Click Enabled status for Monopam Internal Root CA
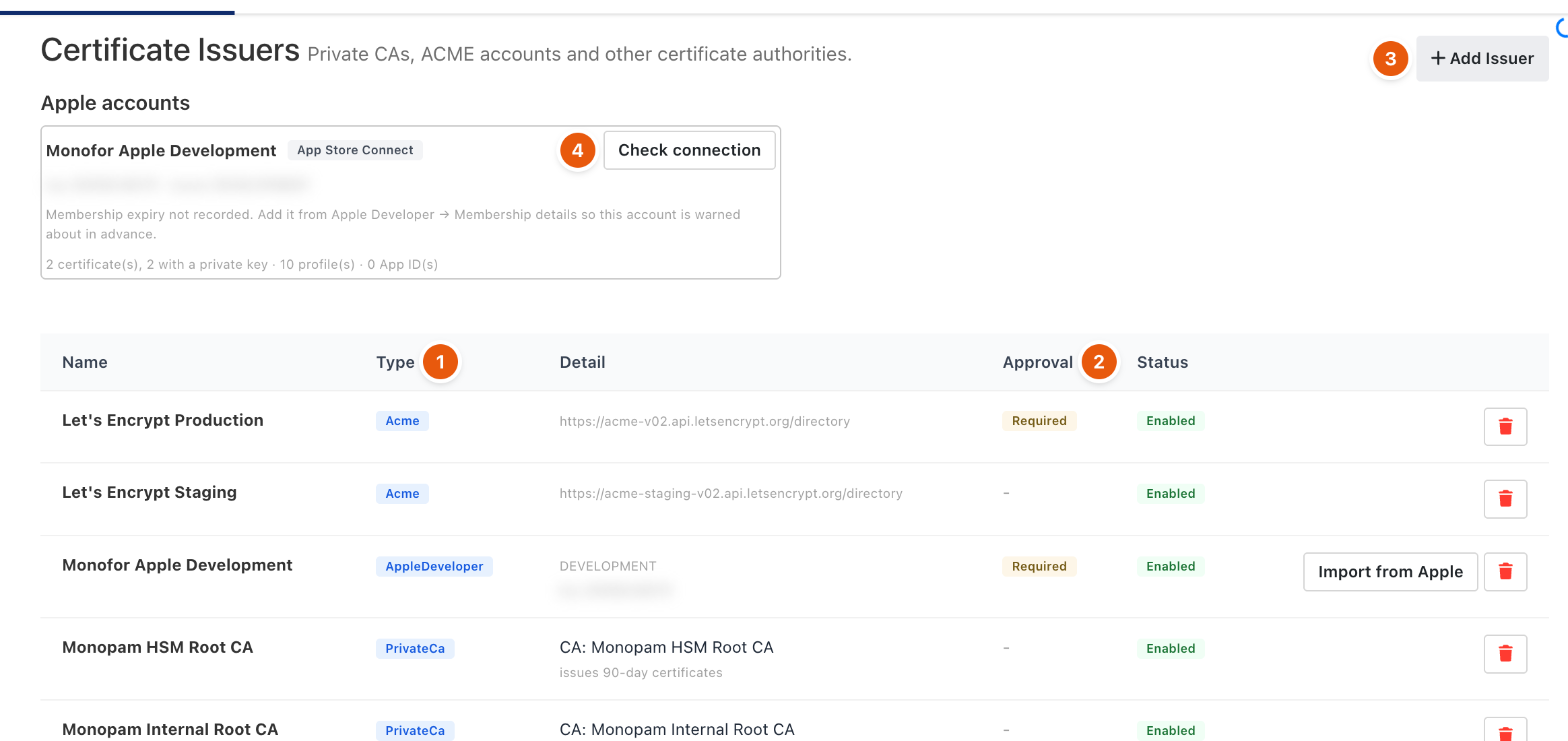This screenshot has width=1568, height=741. (x=1171, y=730)
